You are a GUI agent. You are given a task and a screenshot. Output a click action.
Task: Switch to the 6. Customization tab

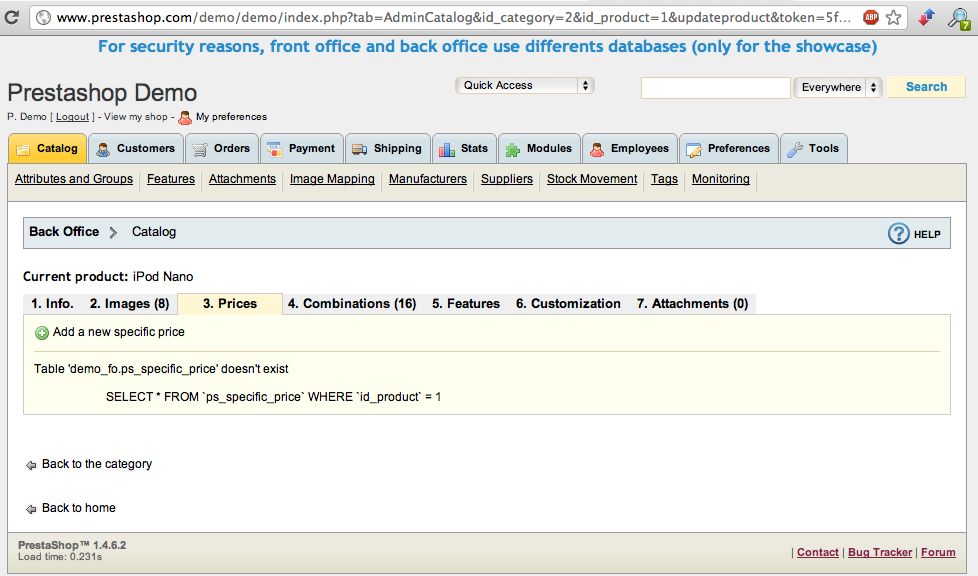[568, 304]
